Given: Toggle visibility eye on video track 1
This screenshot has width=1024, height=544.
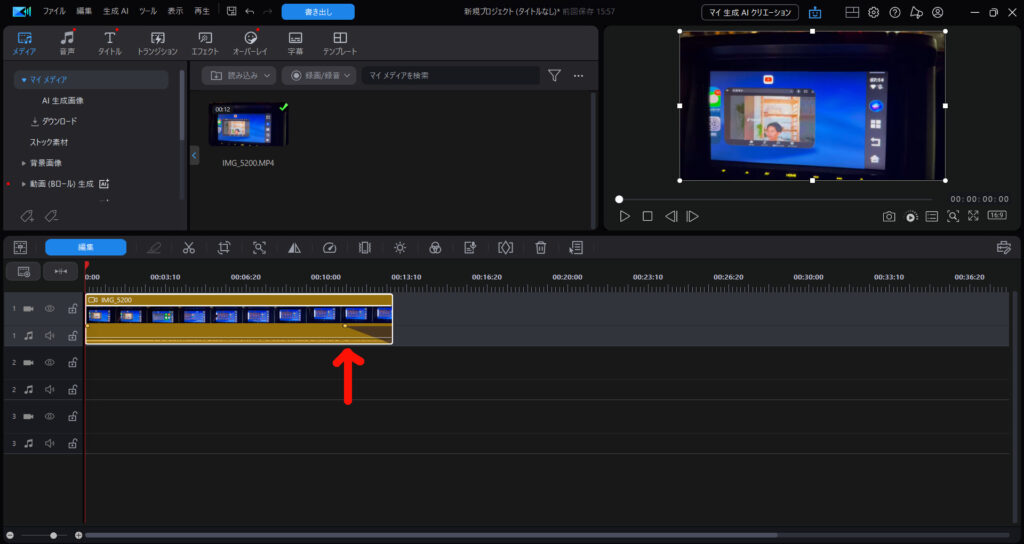Looking at the screenshot, I should point(50,309).
